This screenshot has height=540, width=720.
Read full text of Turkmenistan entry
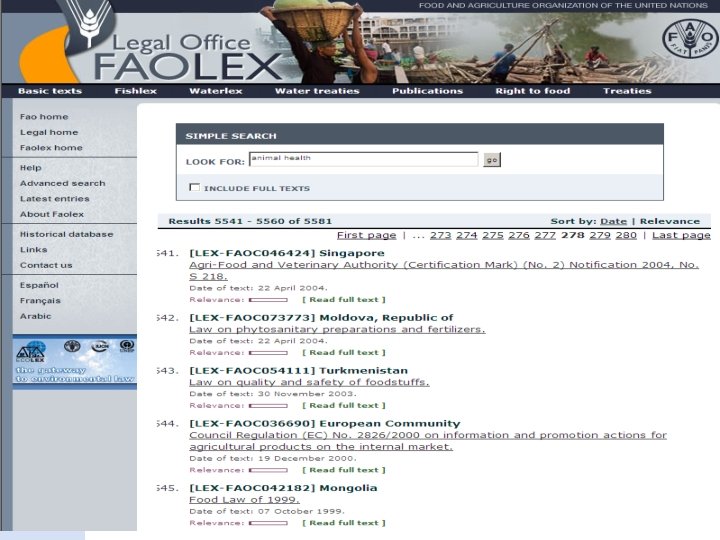click(344, 405)
